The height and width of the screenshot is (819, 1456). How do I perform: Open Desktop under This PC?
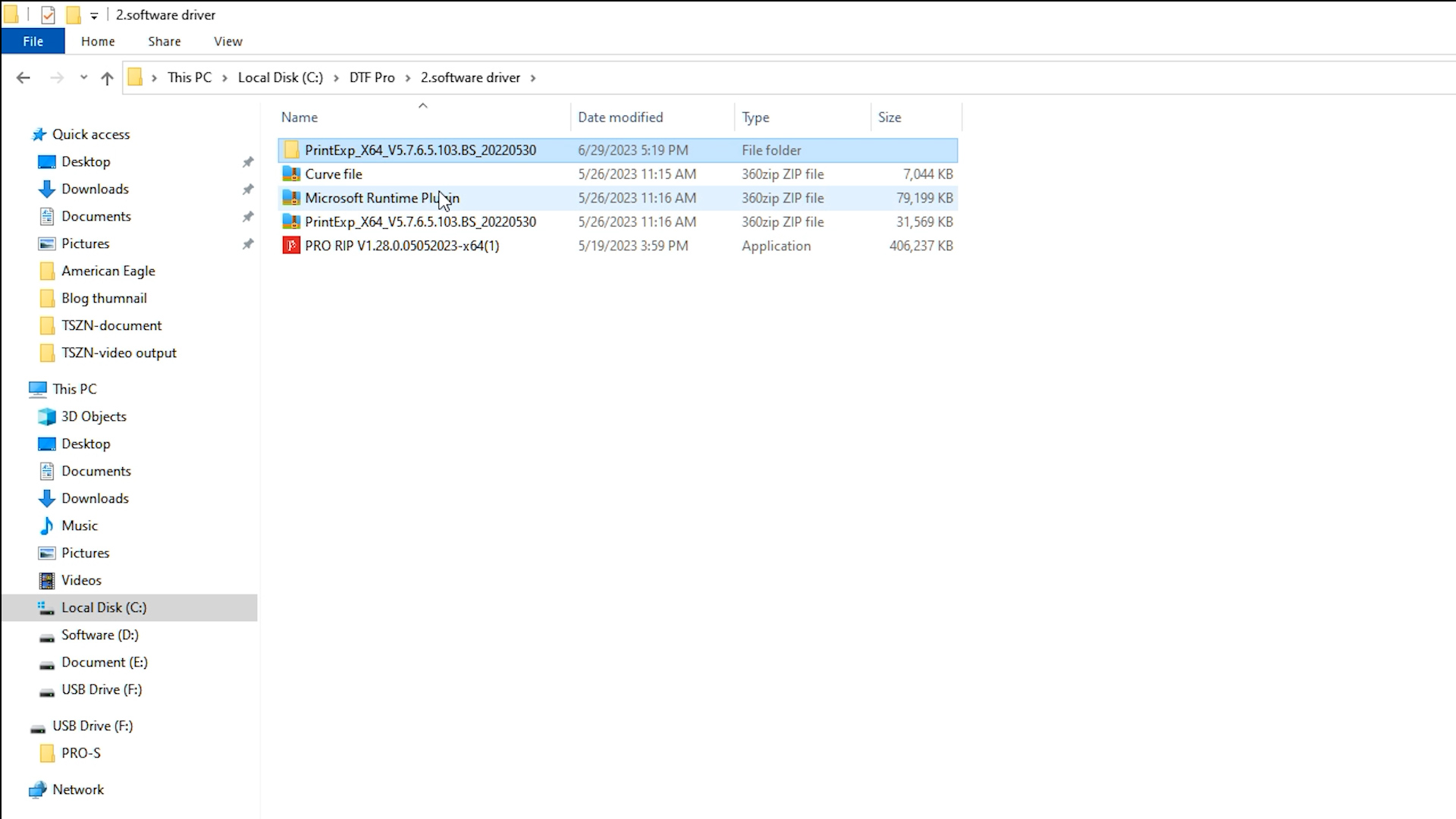click(86, 444)
